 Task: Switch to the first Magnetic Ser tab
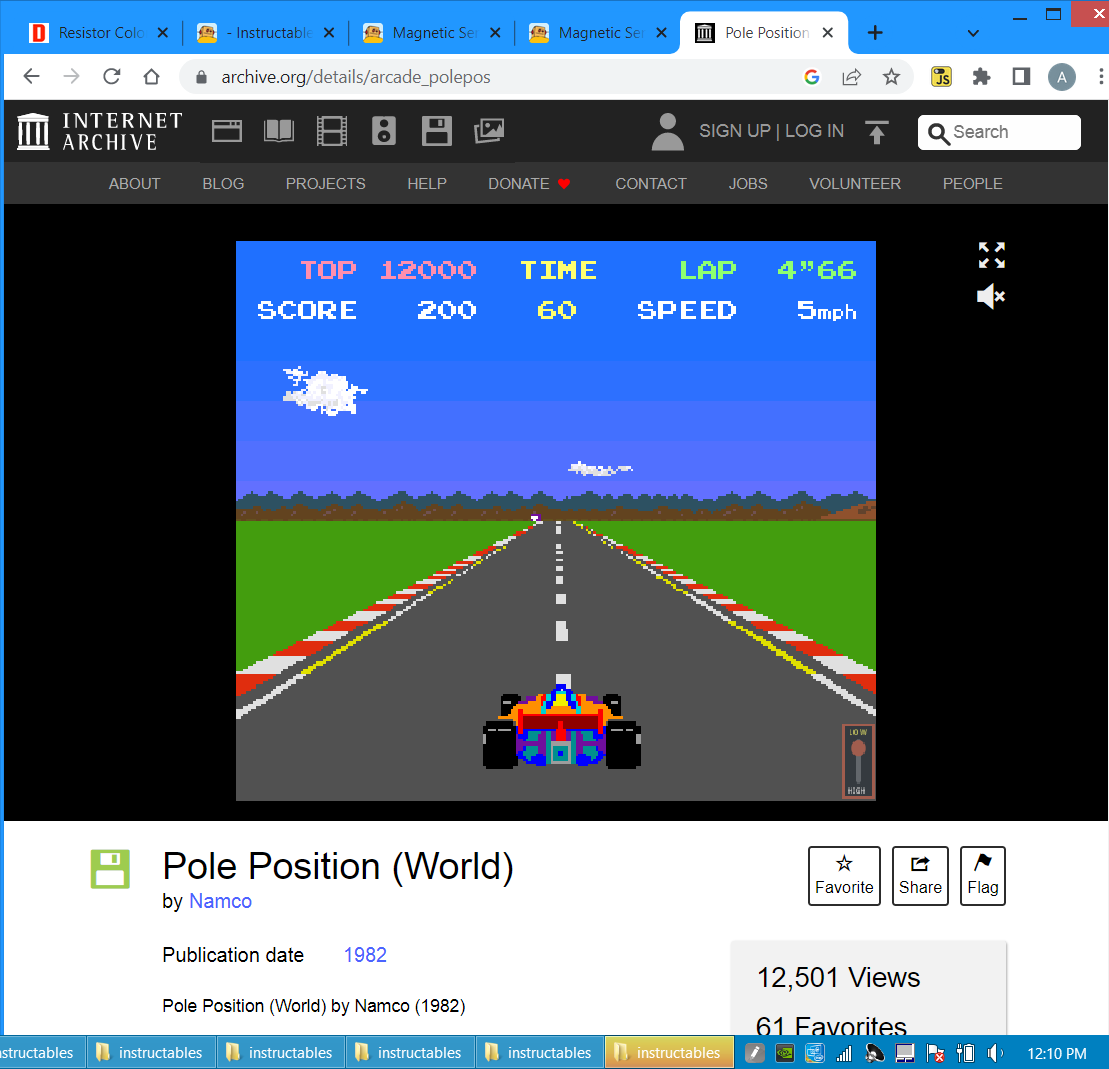(x=430, y=33)
